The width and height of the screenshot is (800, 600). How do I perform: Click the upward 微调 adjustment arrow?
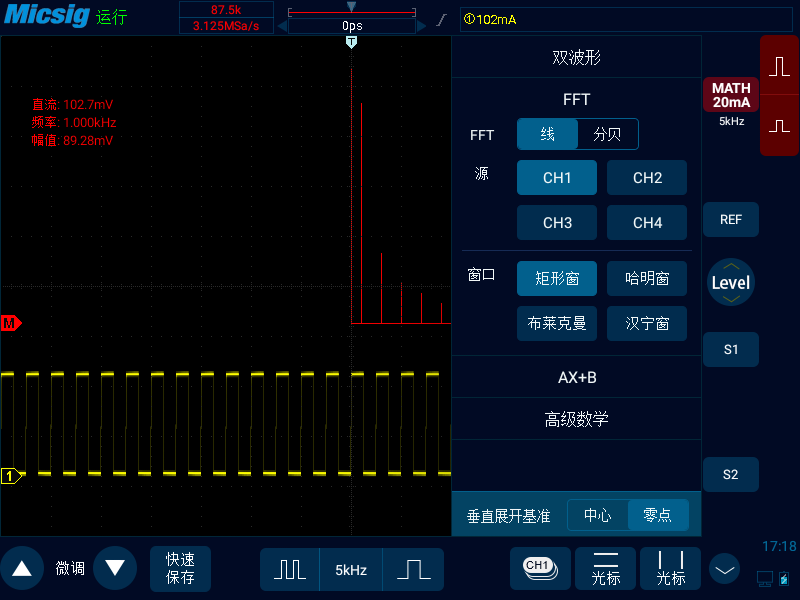22,568
